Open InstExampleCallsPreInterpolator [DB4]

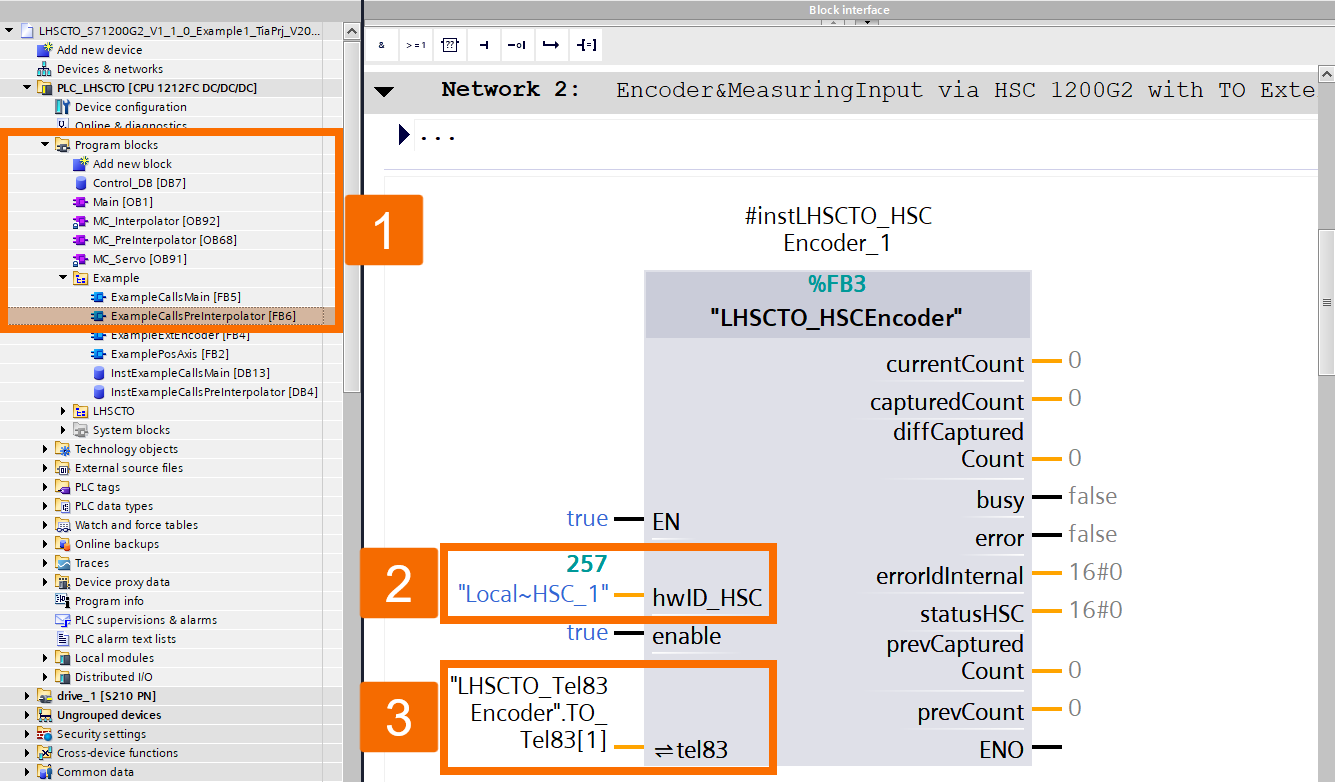point(214,392)
